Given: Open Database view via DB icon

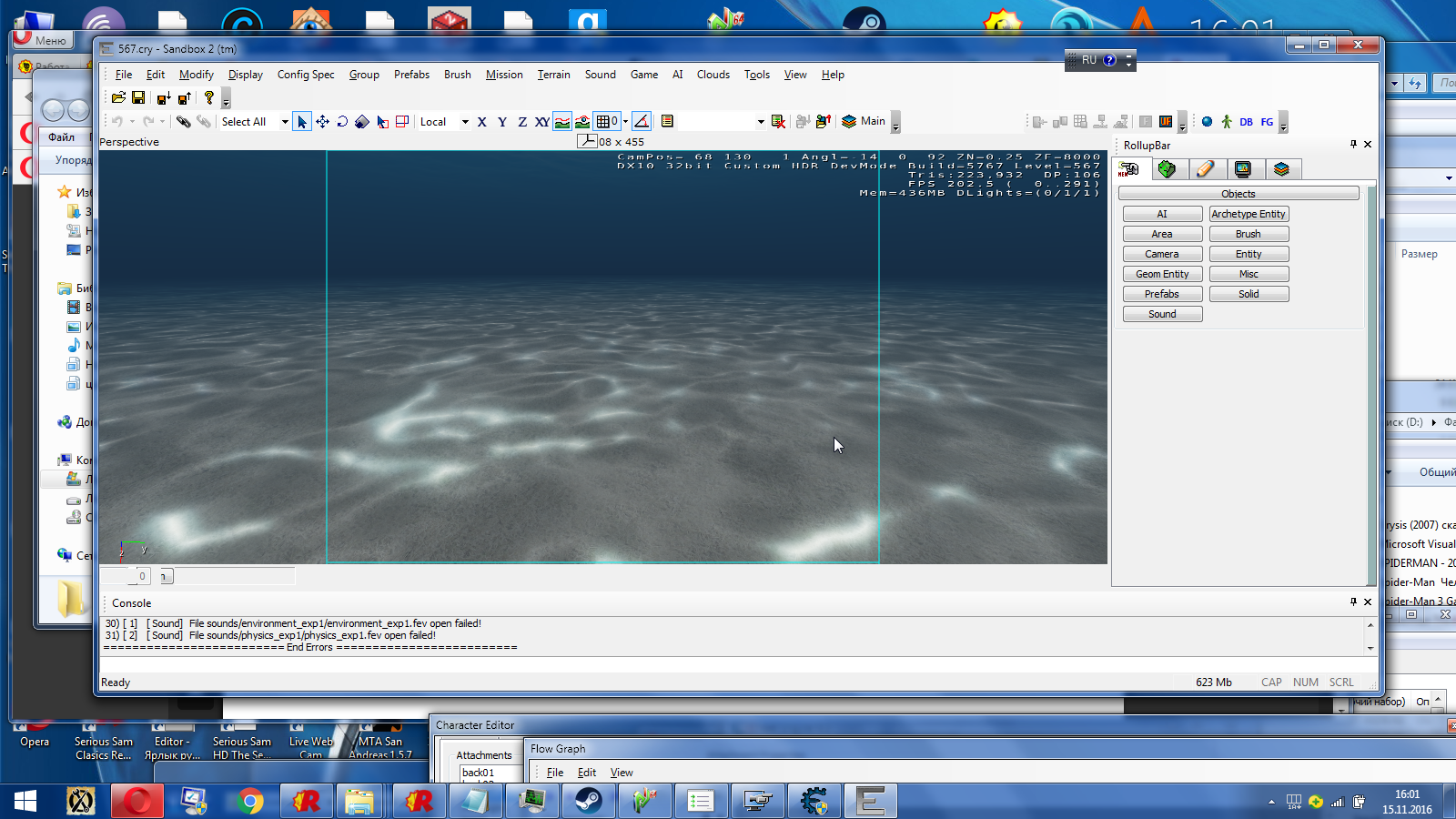Looking at the screenshot, I should [x=1246, y=122].
